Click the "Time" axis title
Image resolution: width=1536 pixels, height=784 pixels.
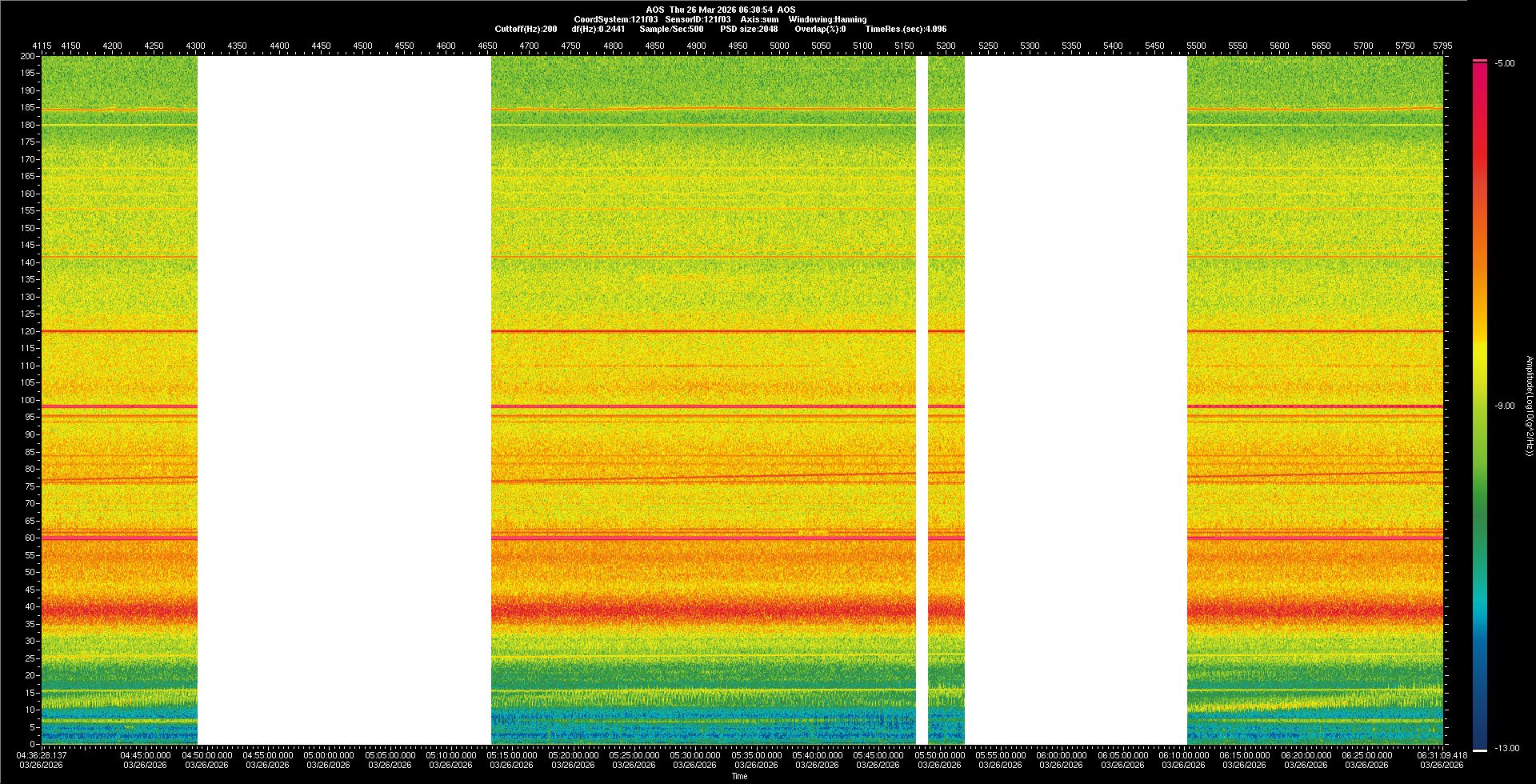click(x=740, y=776)
